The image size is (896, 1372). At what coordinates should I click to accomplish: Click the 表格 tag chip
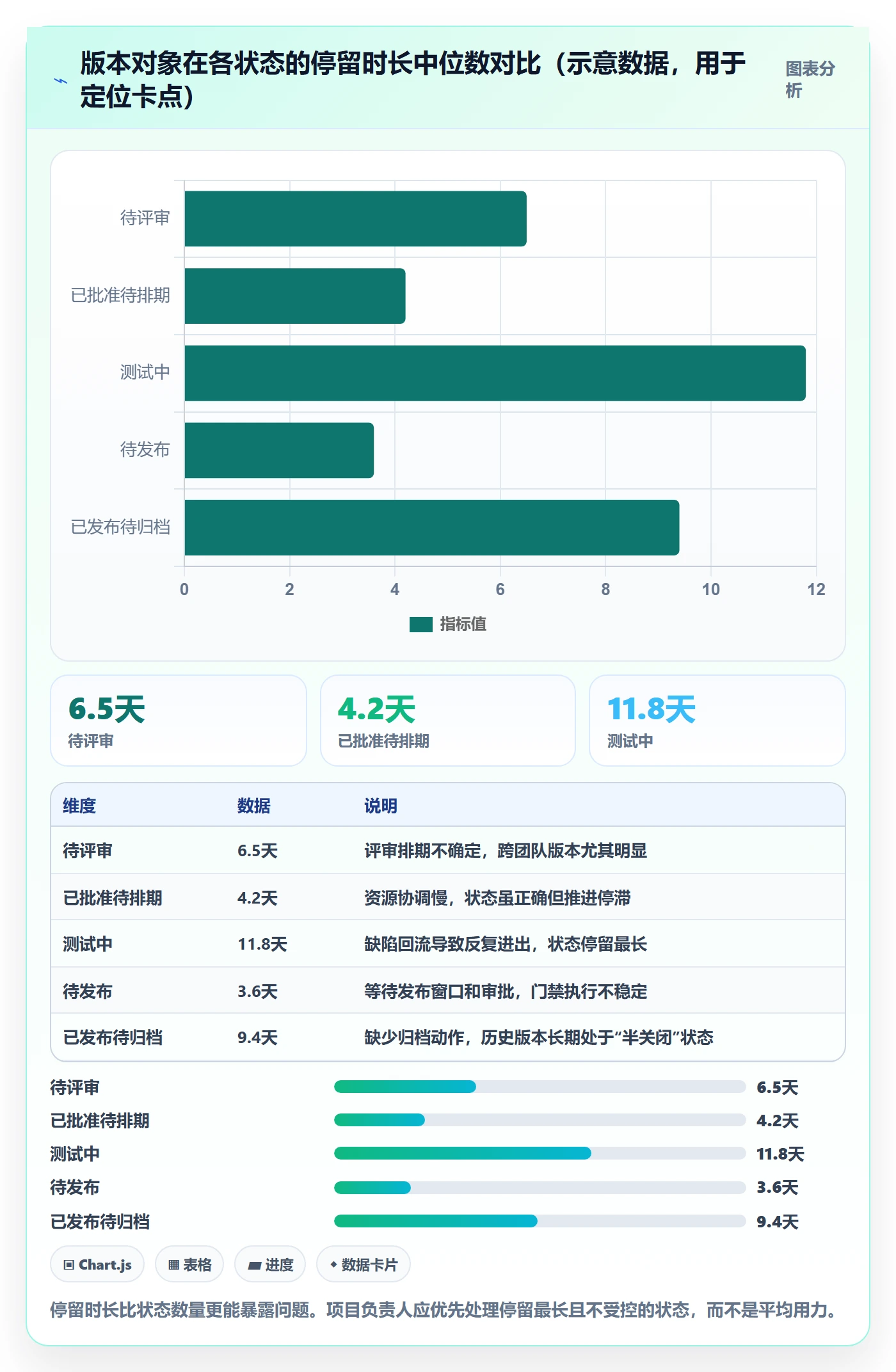click(189, 1264)
